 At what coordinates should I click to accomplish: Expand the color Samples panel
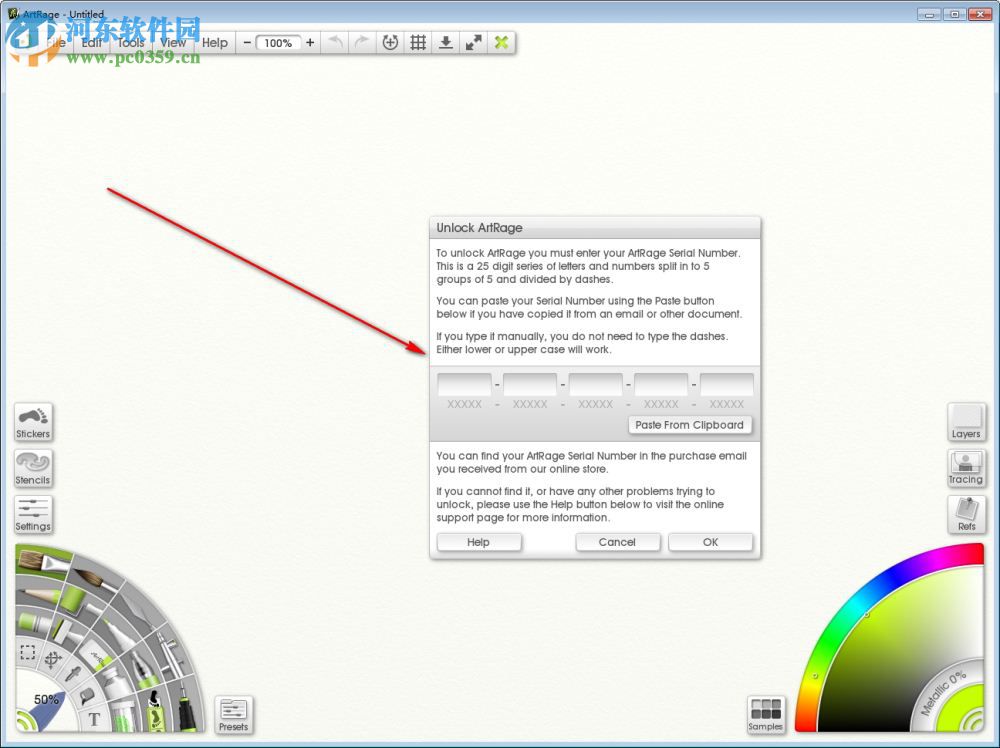[765, 714]
